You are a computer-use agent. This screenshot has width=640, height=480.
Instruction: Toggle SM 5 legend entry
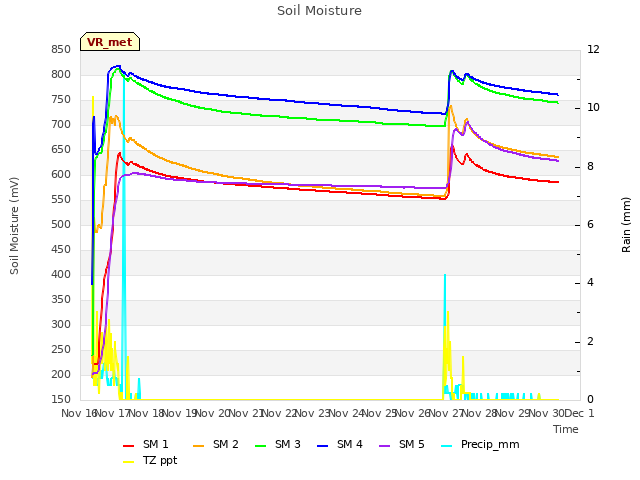point(402,444)
